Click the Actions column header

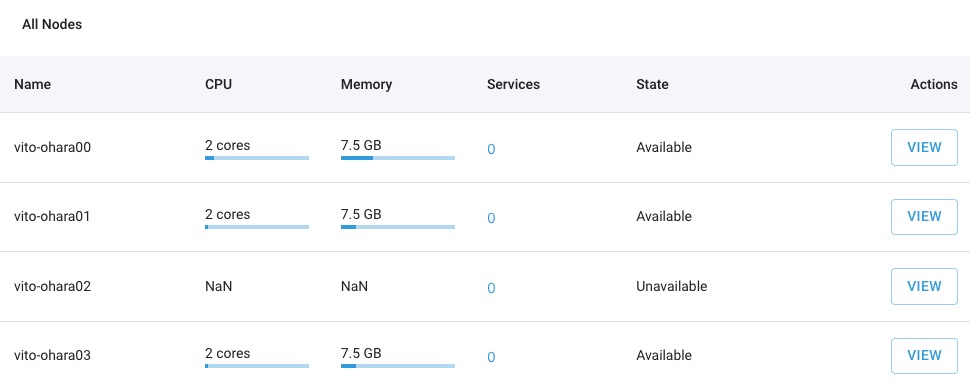point(934,84)
